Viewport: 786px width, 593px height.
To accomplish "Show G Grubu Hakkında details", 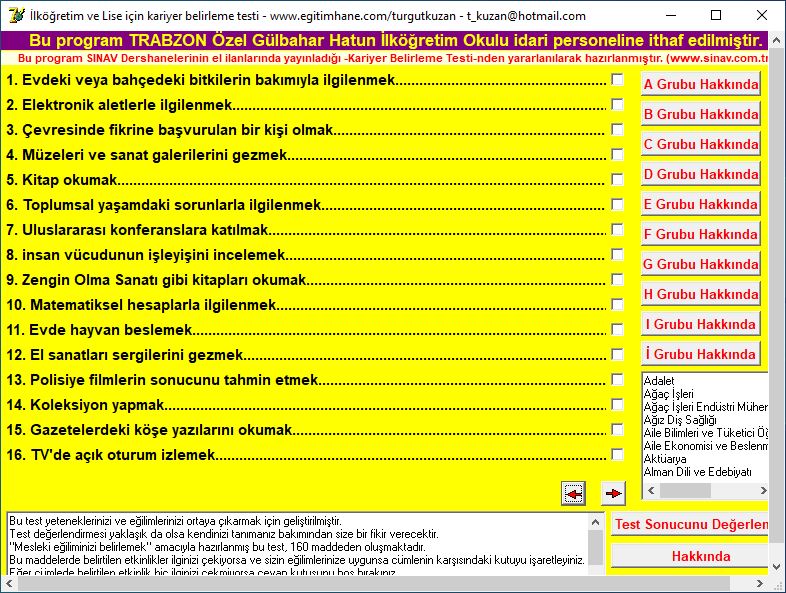I will pos(701,264).
